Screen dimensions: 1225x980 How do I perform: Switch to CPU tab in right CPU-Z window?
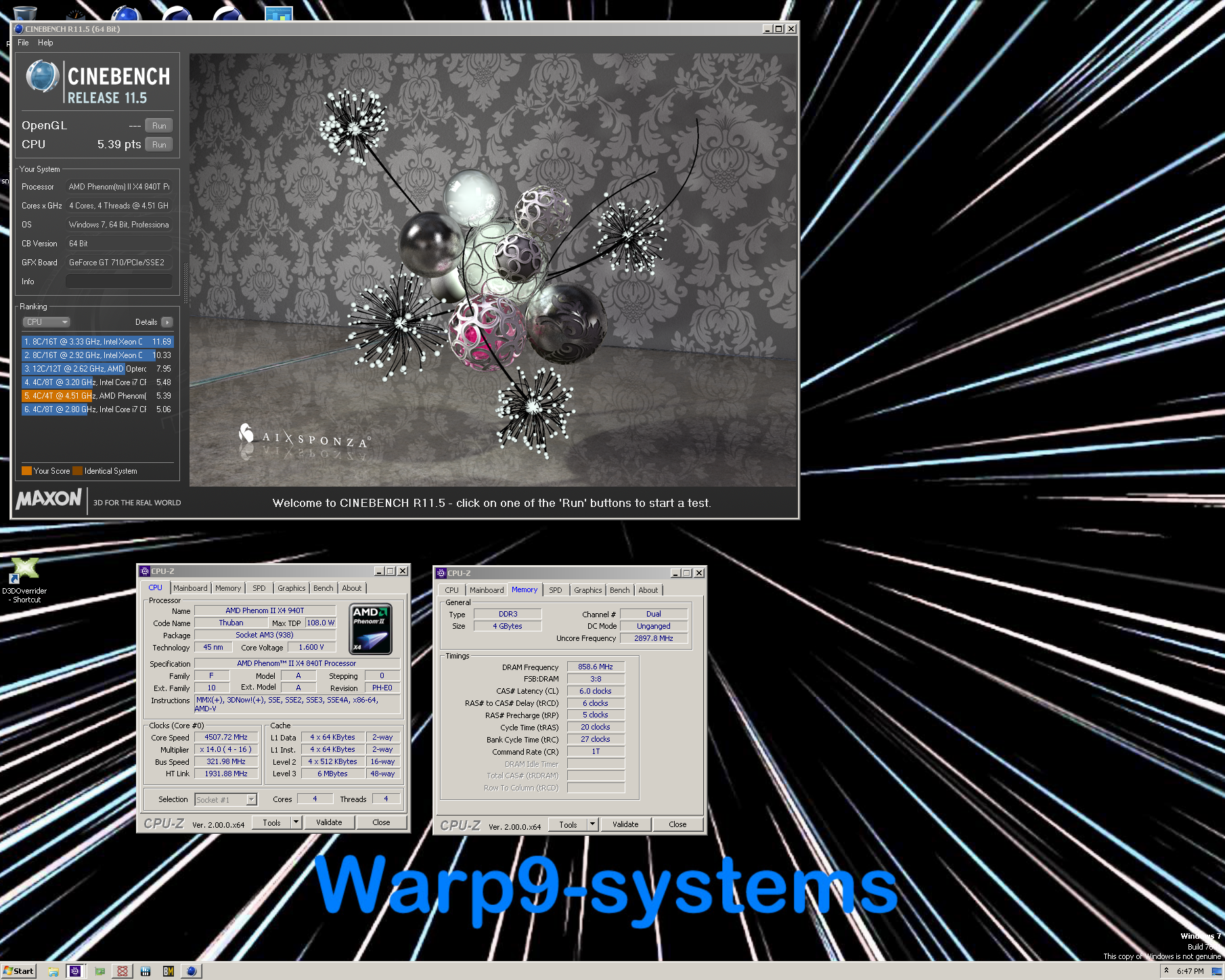point(451,590)
